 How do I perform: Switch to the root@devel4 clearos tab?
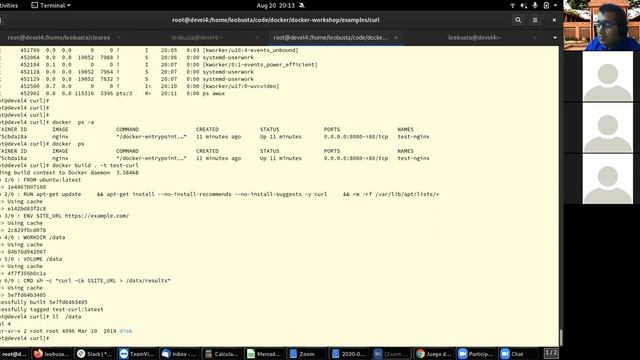click(x=58, y=38)
